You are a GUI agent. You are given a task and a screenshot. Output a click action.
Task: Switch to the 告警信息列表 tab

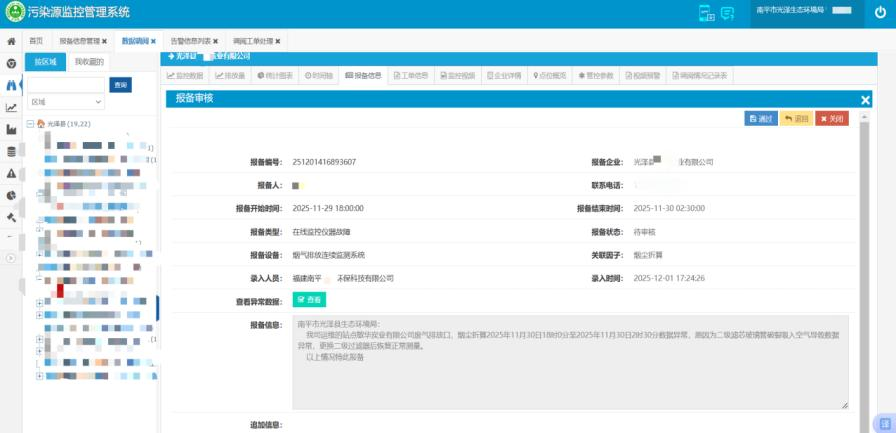point(190,42)
